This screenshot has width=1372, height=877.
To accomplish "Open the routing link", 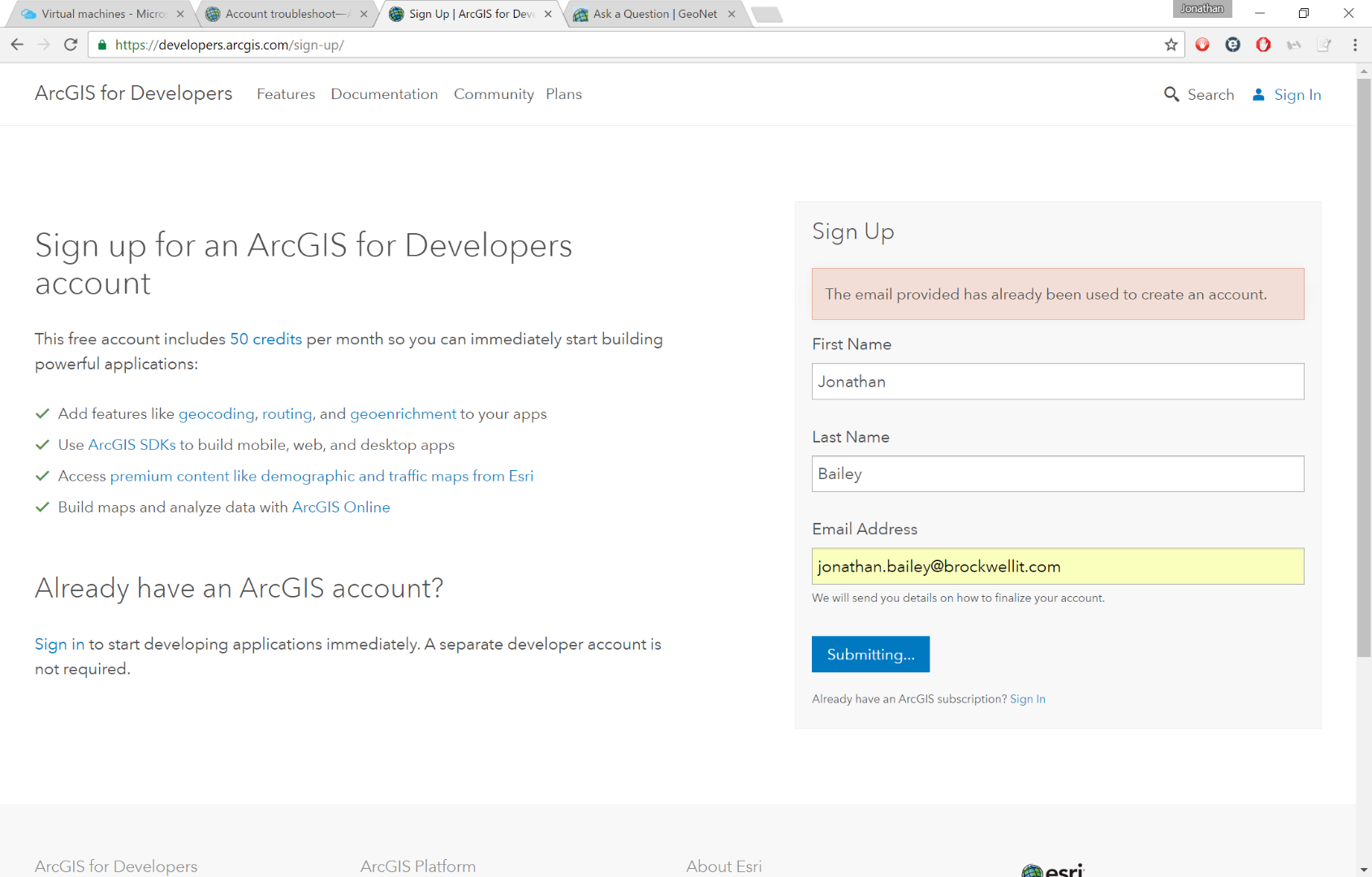I will [x=287, y=414].
